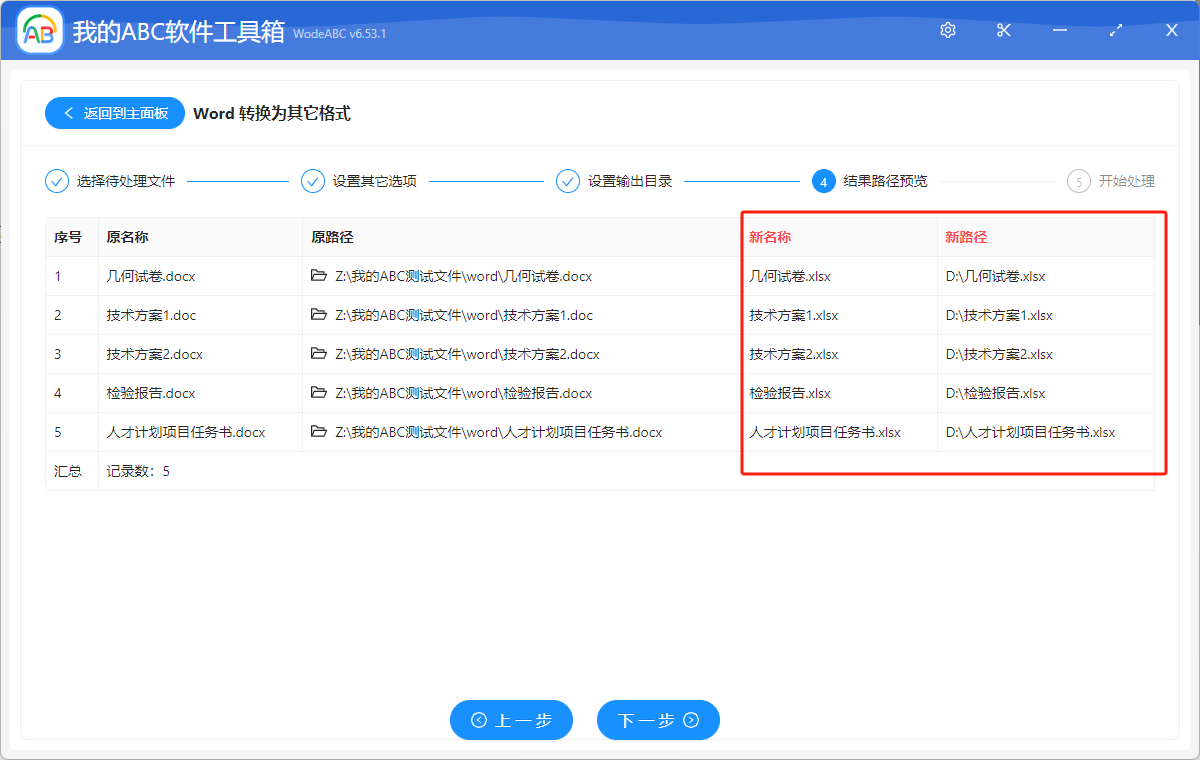This screenshot has width=1200, height=760.
Task: Open settings via the gear icon
Action: point(947,30)
